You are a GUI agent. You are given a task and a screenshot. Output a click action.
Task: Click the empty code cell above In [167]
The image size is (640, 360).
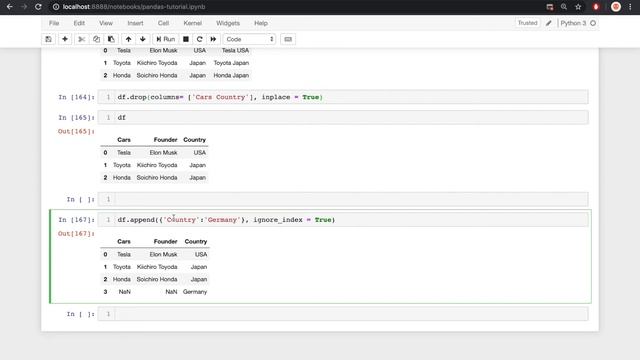pyautogui.click(x=343, y=199)
